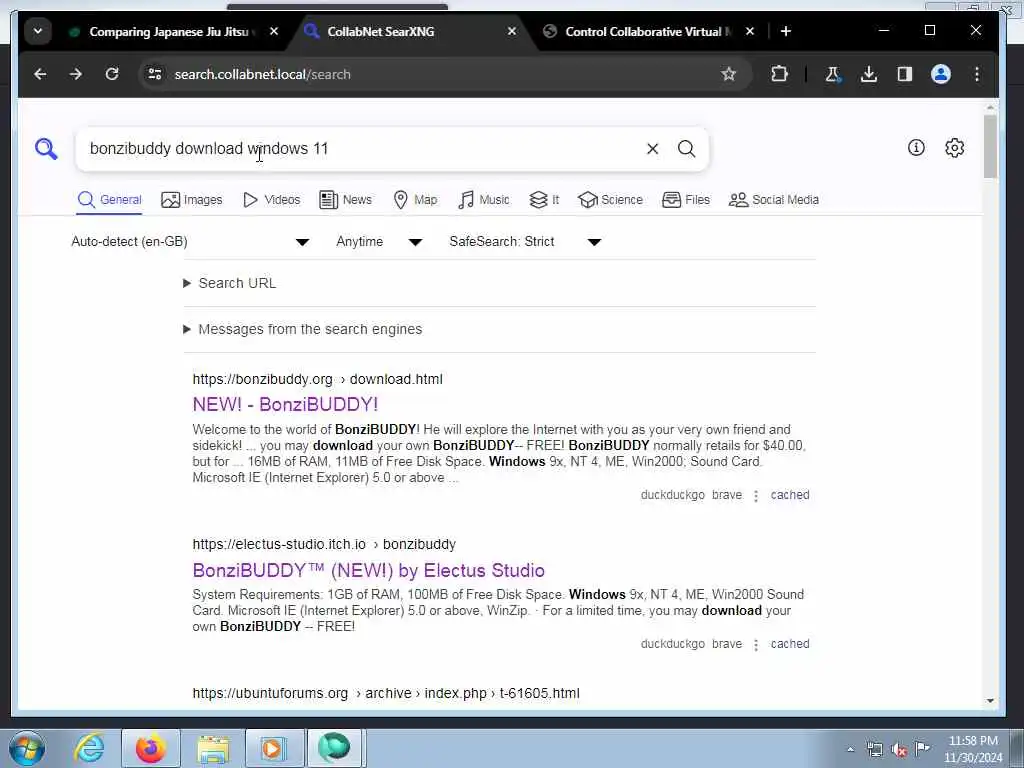Click the ubuntuforums.org archive URL

click(386, 694)
